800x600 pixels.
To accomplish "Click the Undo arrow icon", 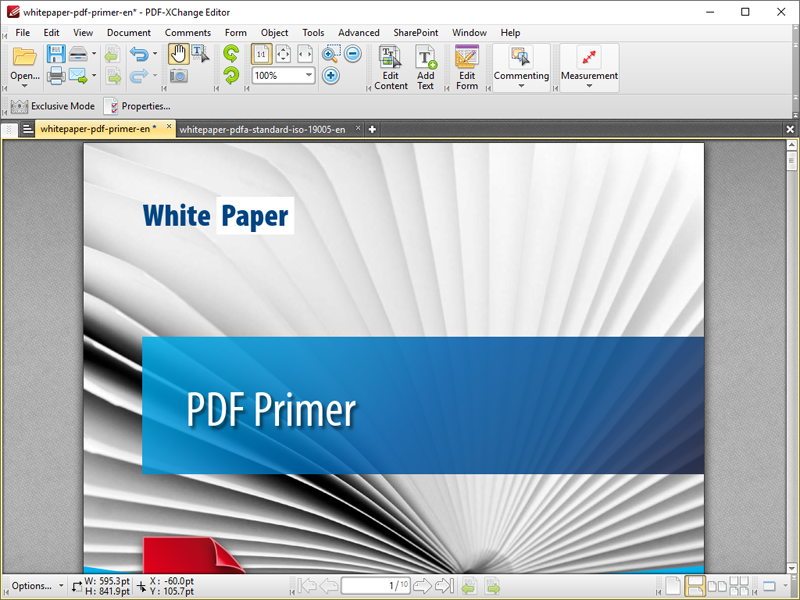I will [139, 54].
